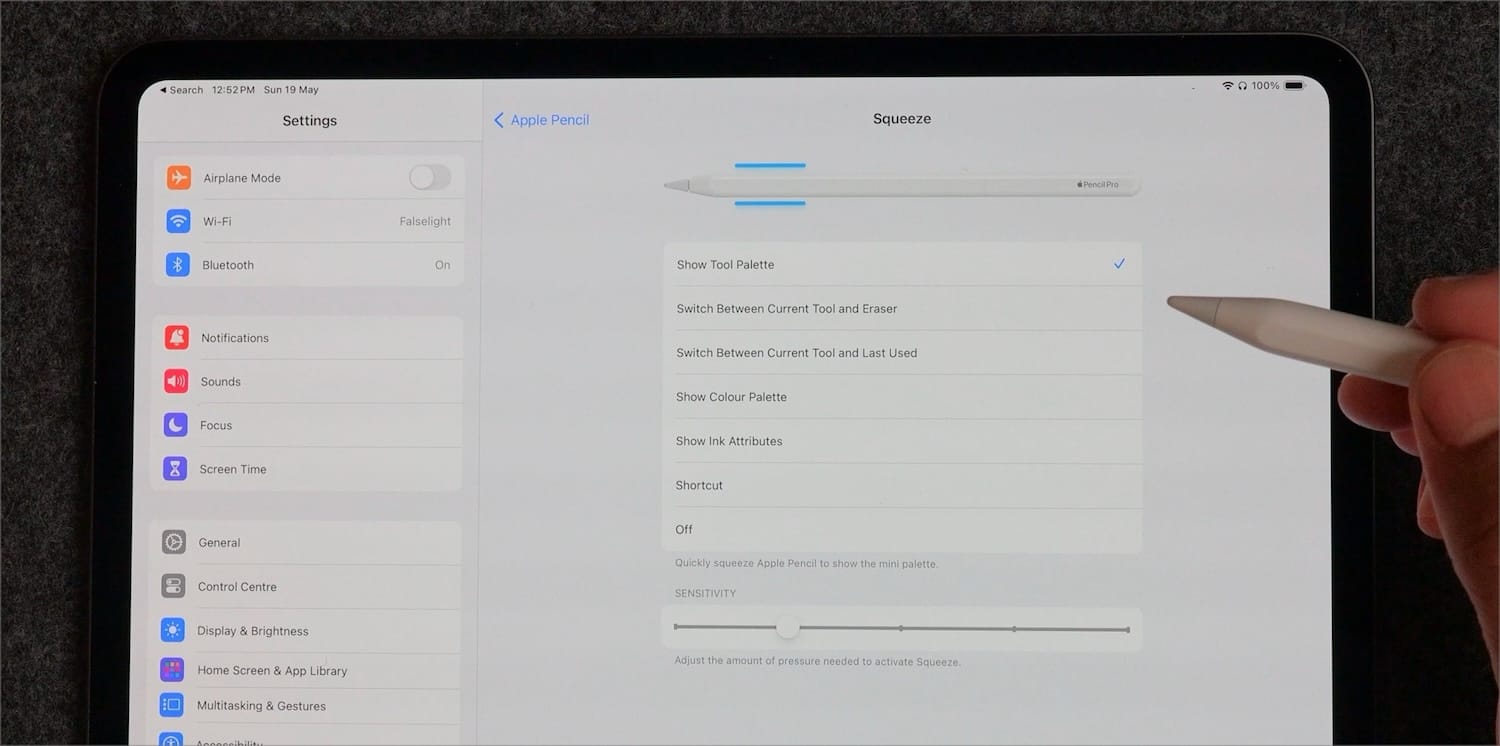Return to Search via status bar link
This screenshot has width=1500, height=746.
click(x=182, y=90)
